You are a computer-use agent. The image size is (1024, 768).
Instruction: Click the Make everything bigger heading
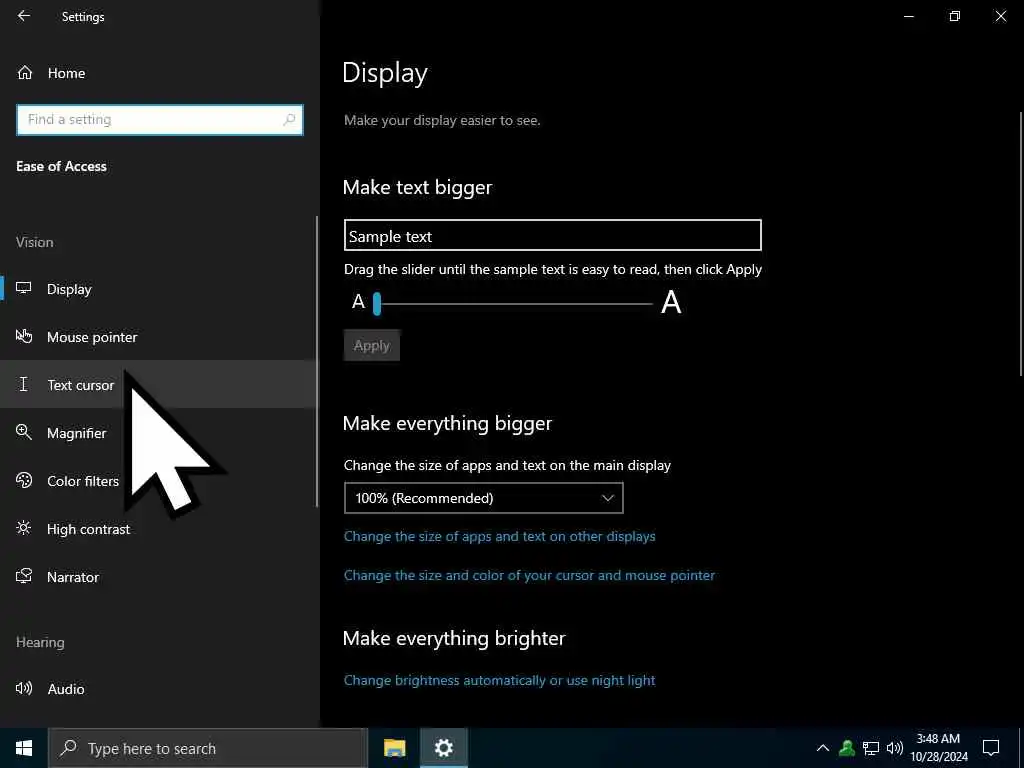click(x=447, y=423)
